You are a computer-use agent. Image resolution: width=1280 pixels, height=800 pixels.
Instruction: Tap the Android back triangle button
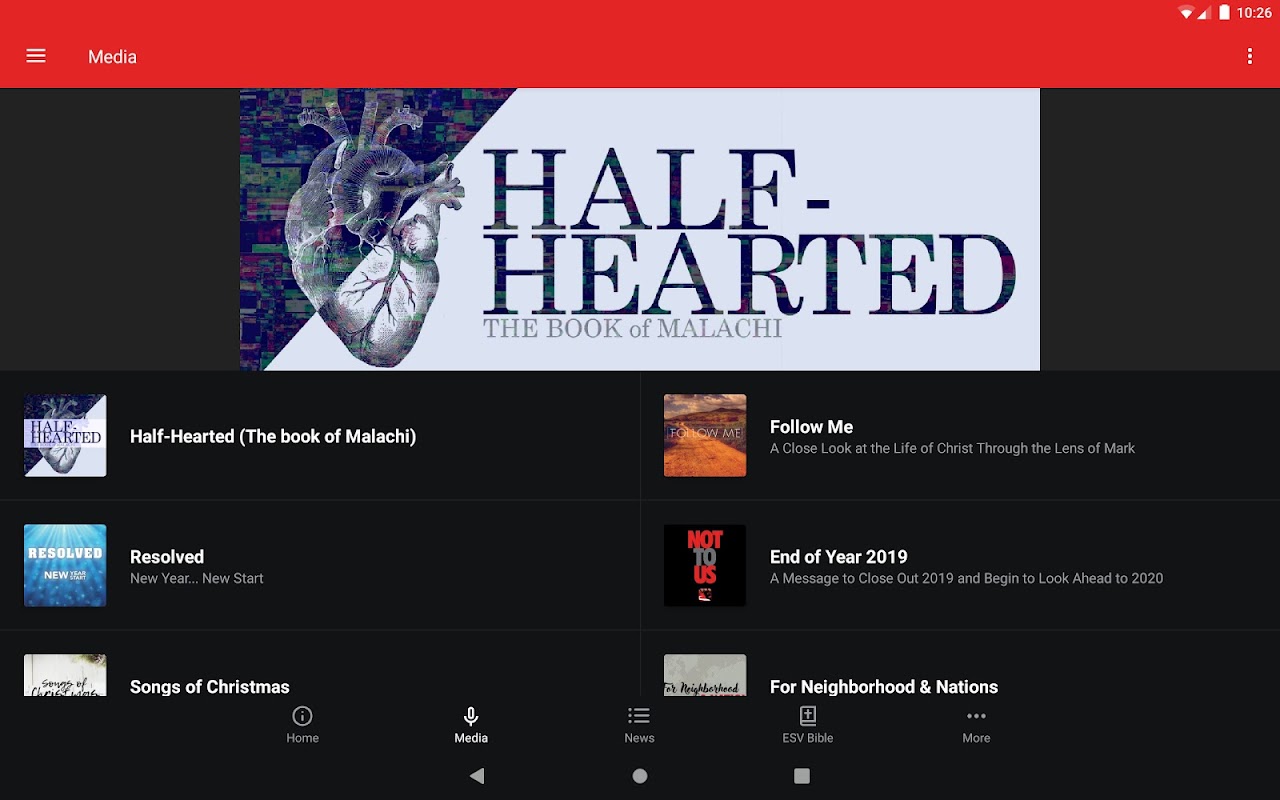coord(477,776)
